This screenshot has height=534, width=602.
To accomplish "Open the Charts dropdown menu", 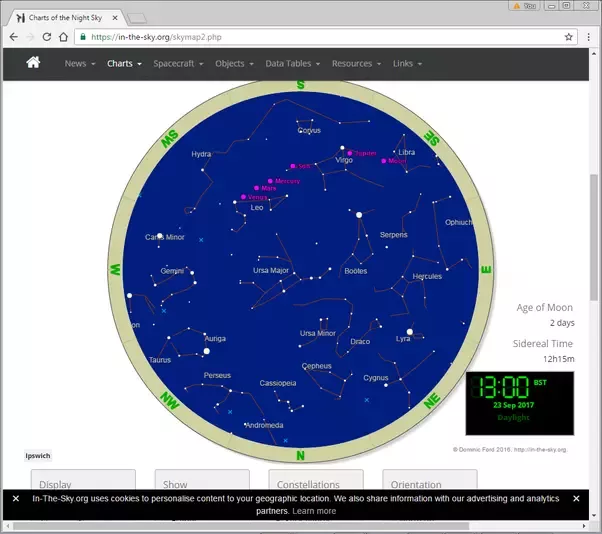I will pyautogui.click(x=124, y=63).
